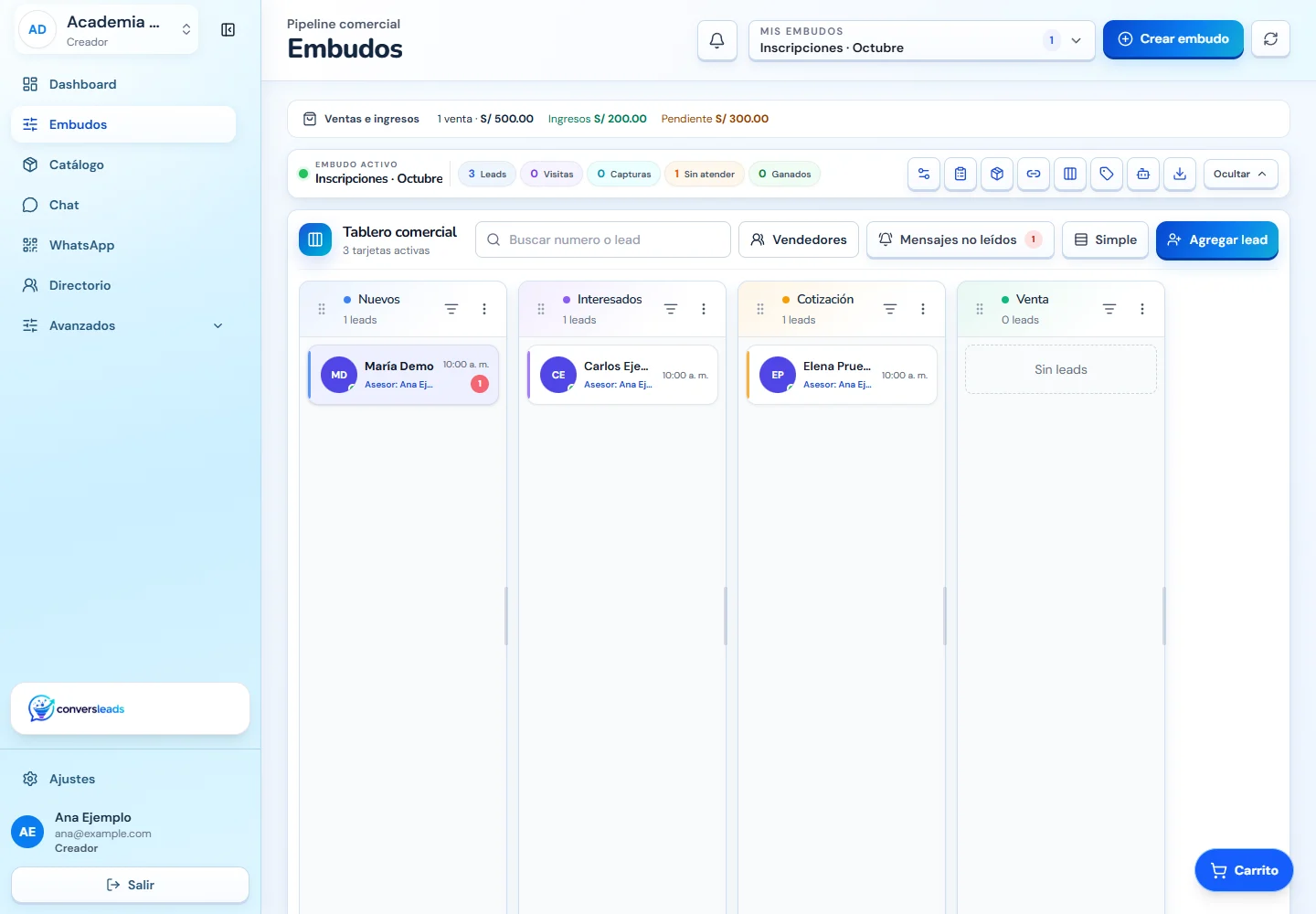Open the package box icon in the funnel toolbar

click(997, 174)
